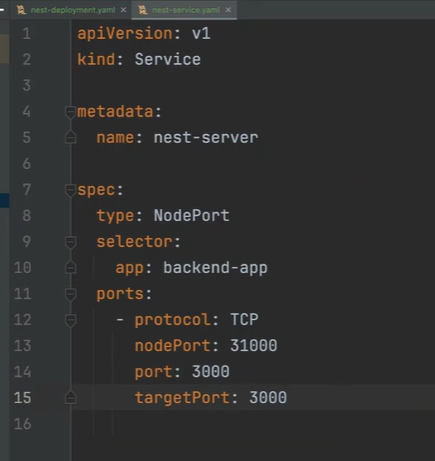435x461 pixels.
Task: Place cursor on 'apiVersion' key
Action: [125, 34]
